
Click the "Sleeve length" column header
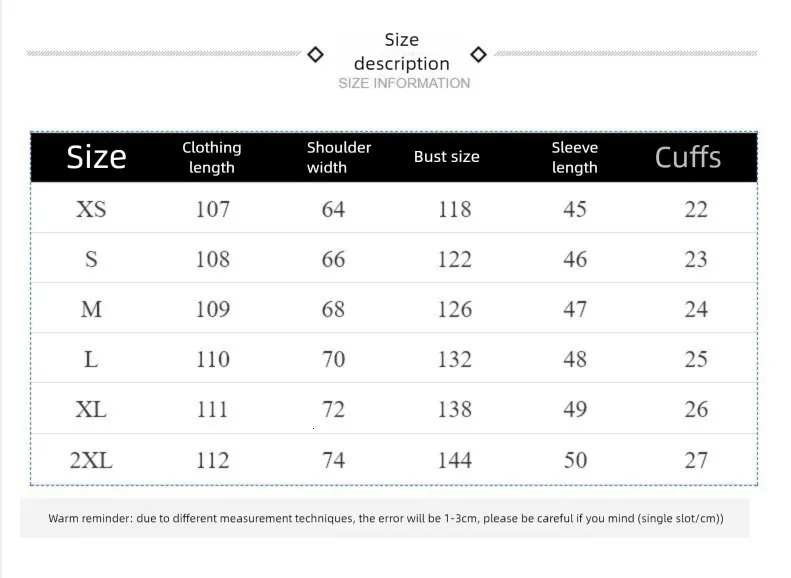pyautogui.click(x=574, y=157)
